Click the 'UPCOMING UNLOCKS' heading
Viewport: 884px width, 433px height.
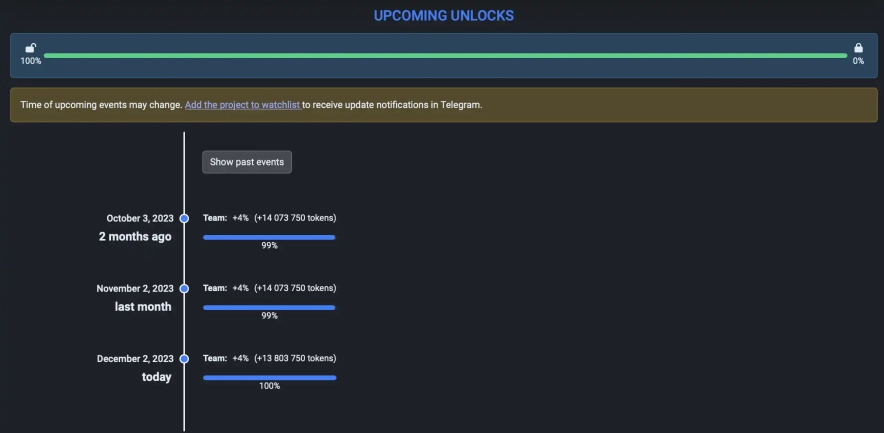pos(444,16)
